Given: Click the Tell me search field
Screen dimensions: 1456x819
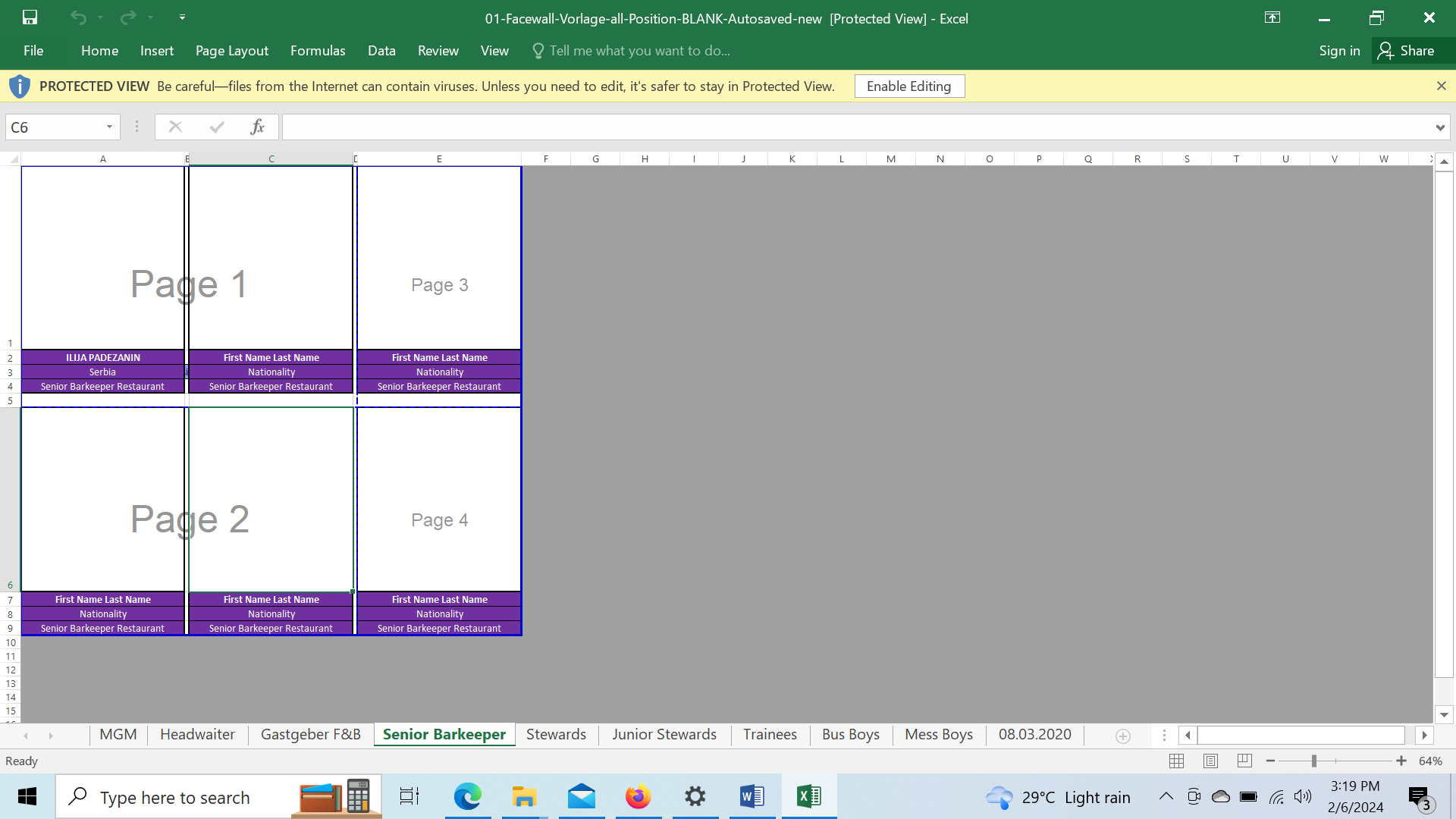Looking at the screenshot, I should tap(639, 51).
